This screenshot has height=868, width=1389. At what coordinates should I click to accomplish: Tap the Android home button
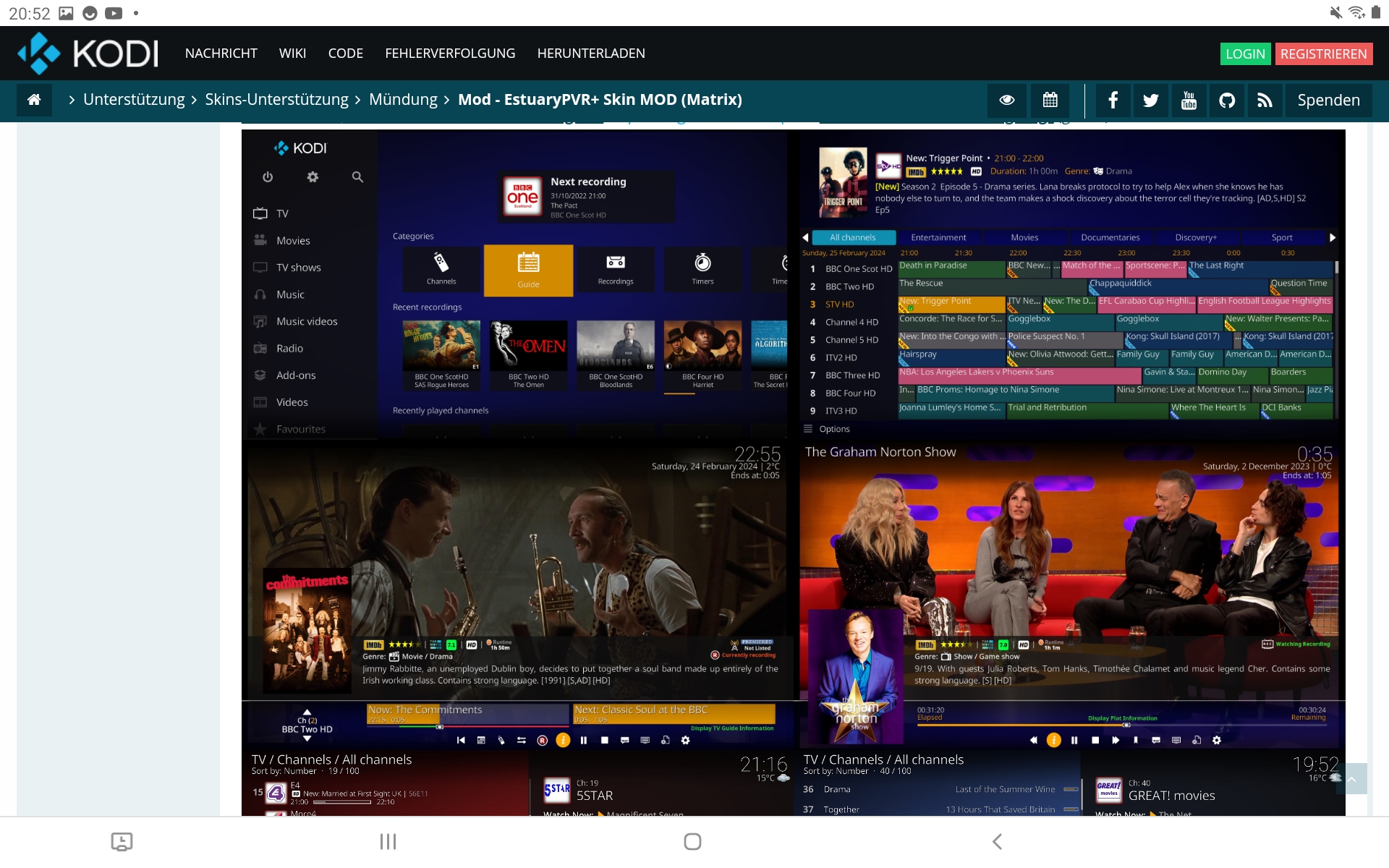pos(692,841)
